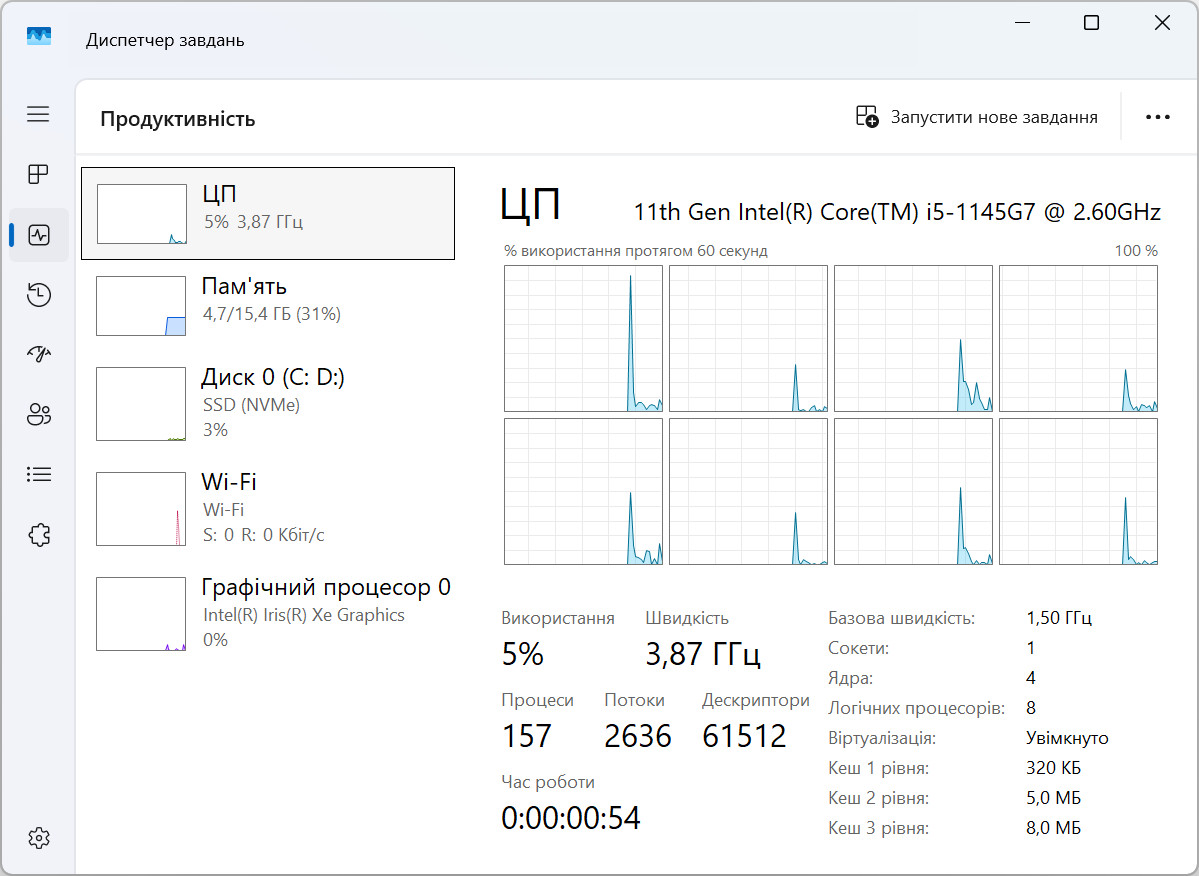Select the Wi-Fi resource entry

pyautogui.click(x=267, y=508)
